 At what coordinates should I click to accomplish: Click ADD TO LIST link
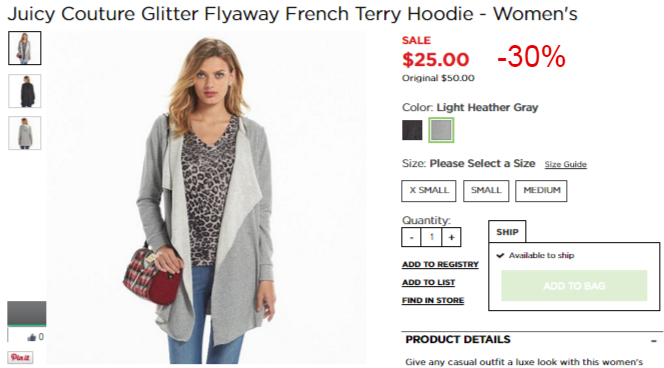[x=428, y=282]
